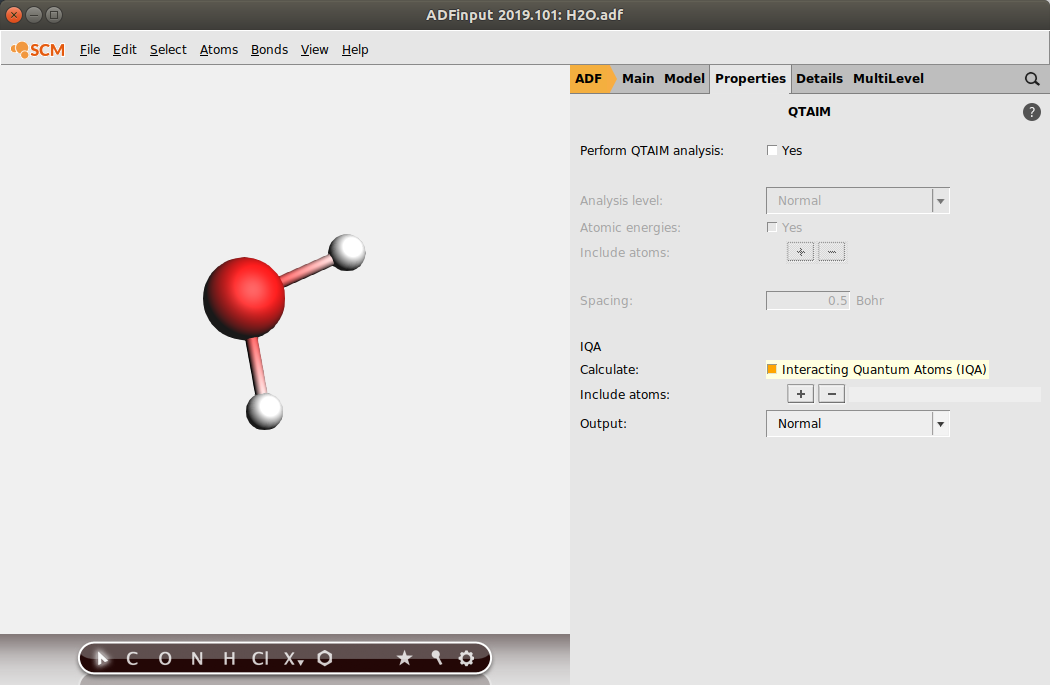Add atoms to IQA include list
The width and height of the screenshot is (1050, 685).
point(800,394)
